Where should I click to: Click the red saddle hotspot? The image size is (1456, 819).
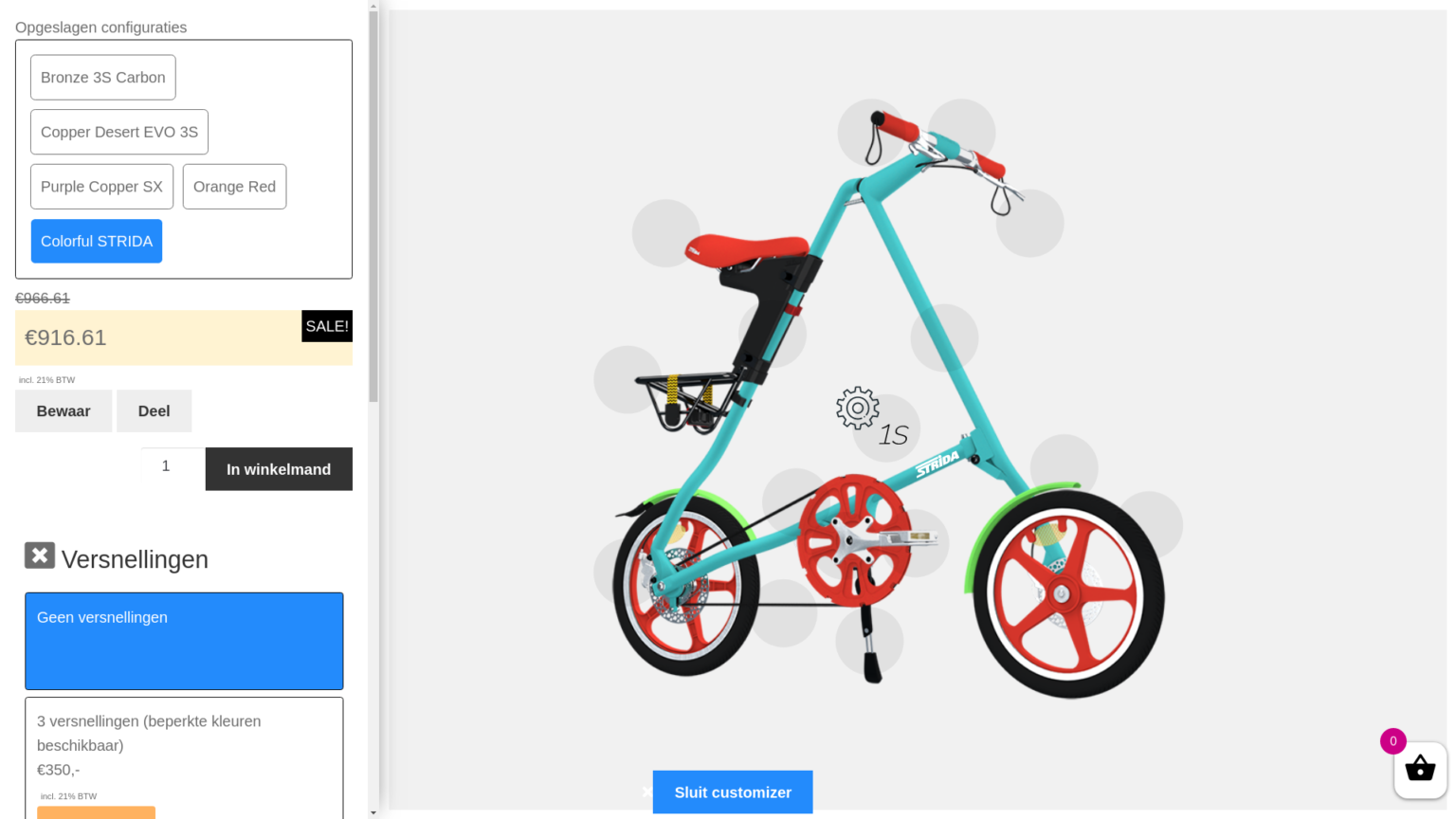(666, 233)
